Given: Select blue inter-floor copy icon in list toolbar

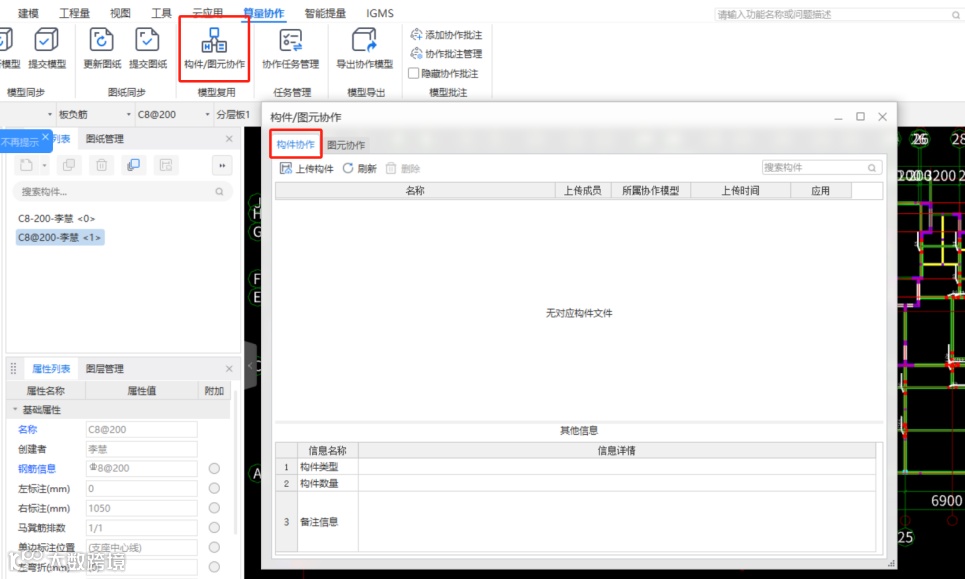Looking at the screenshot, I should [x=134, y=165].
